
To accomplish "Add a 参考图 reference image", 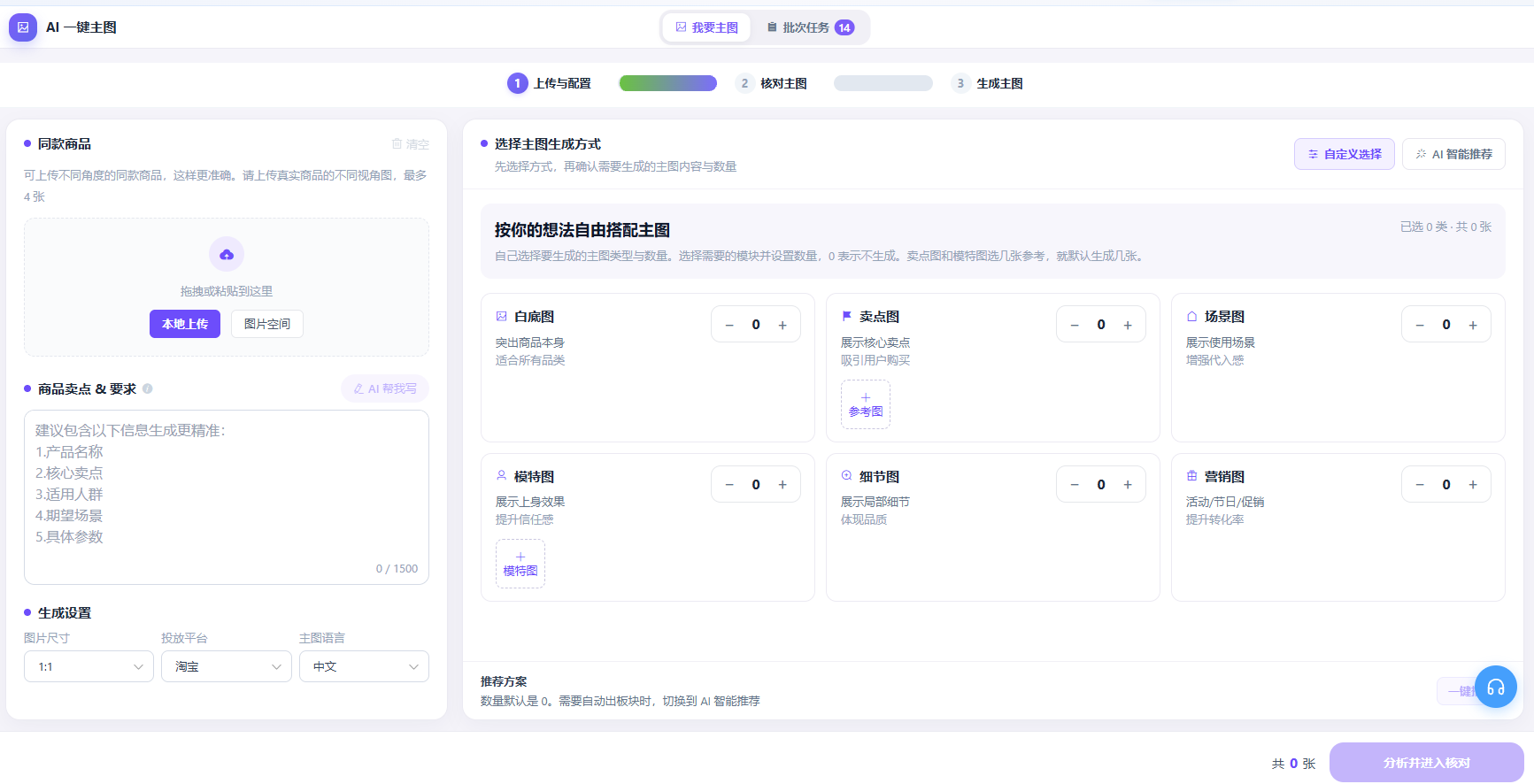I will tap(866, 404).
